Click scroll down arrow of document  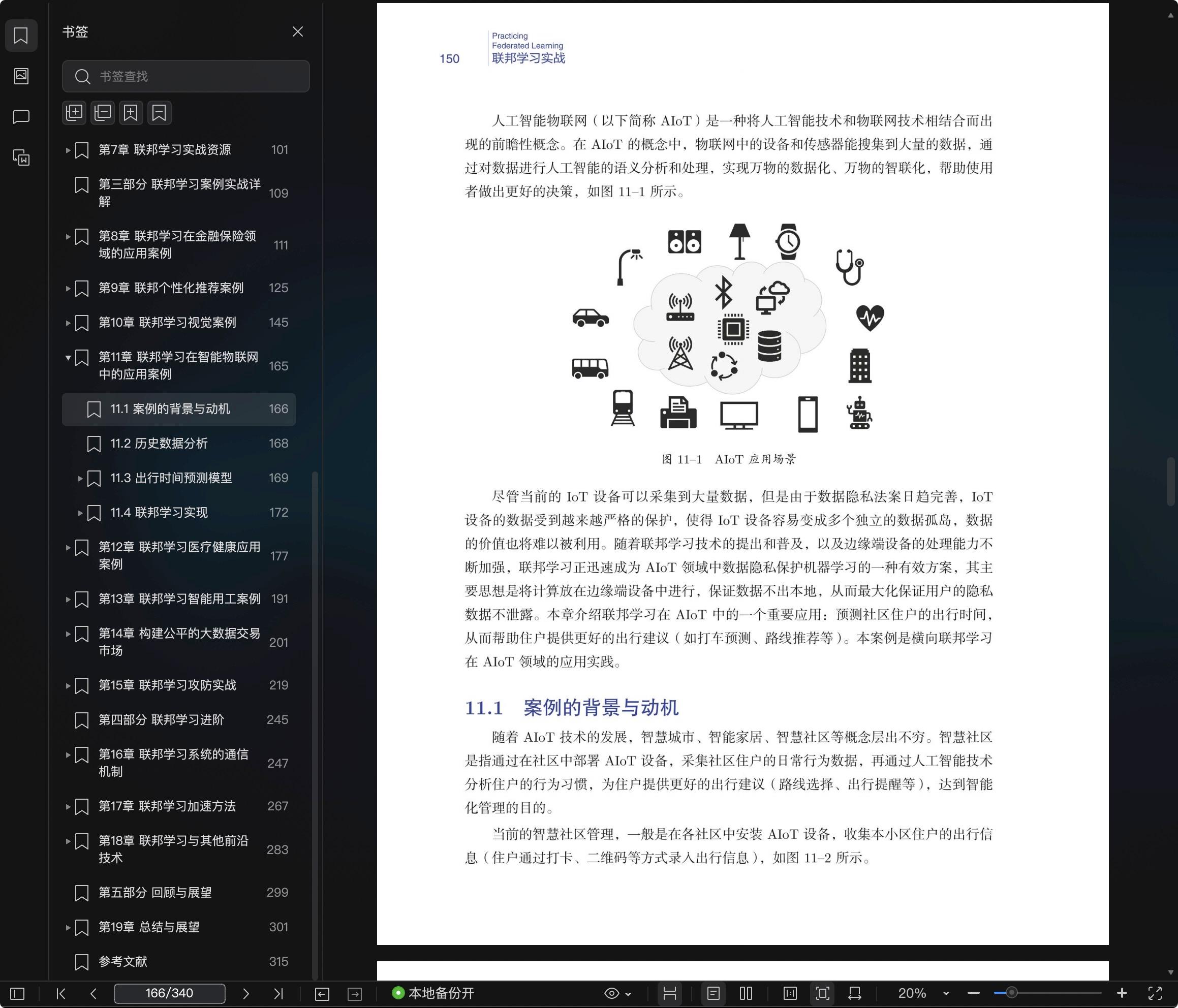click(1170, 972)
